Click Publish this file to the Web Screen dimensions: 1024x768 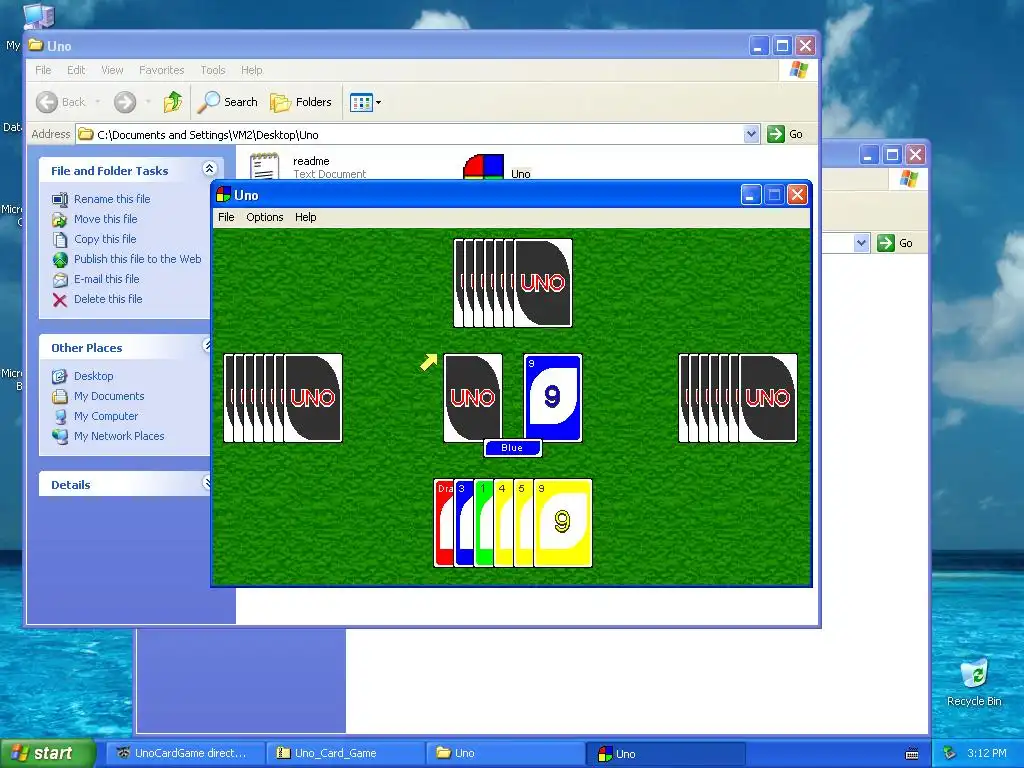point(138,259)
